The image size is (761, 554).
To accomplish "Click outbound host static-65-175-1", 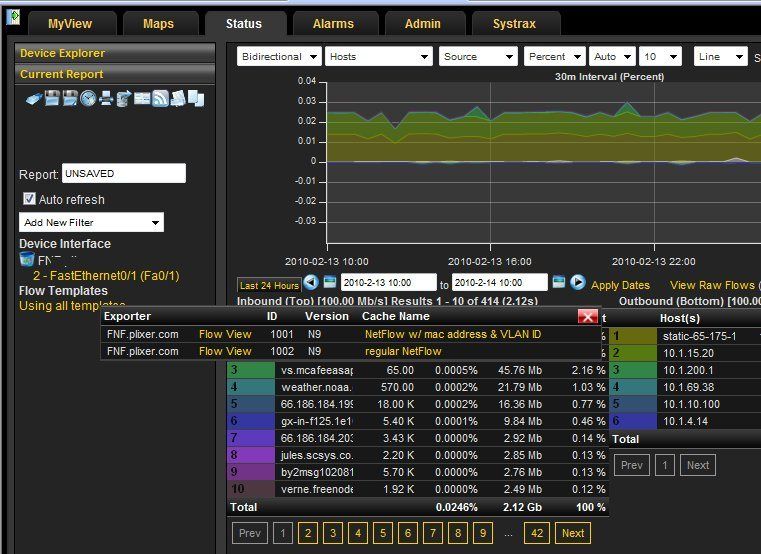I will [699, 336].
